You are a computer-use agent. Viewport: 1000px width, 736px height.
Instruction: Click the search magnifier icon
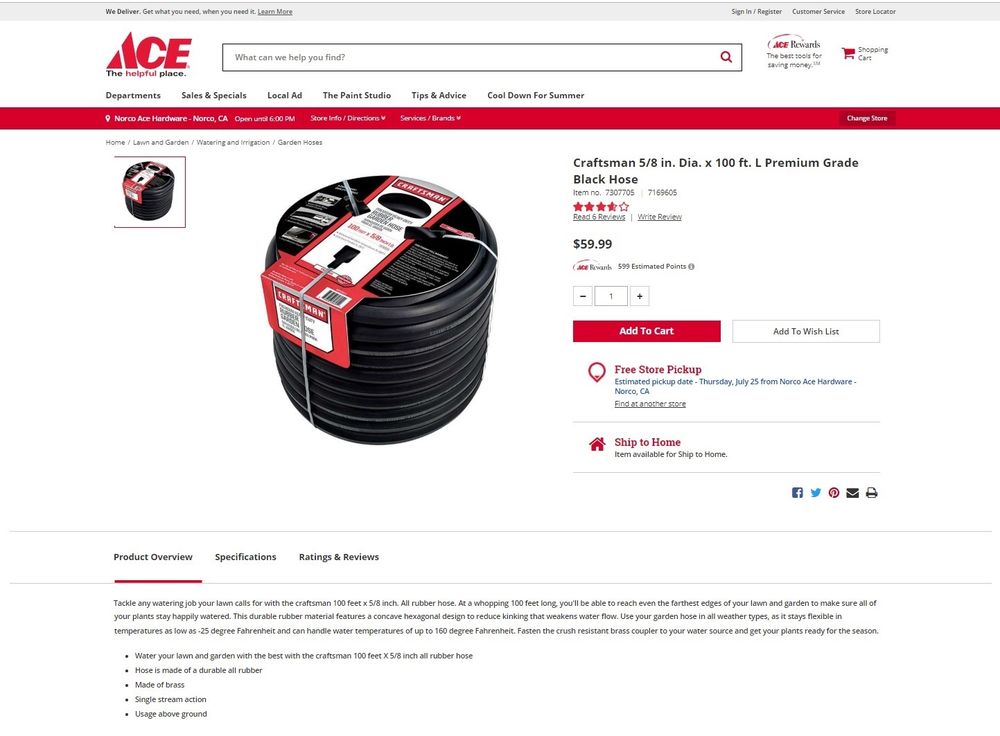click(726, 57)
